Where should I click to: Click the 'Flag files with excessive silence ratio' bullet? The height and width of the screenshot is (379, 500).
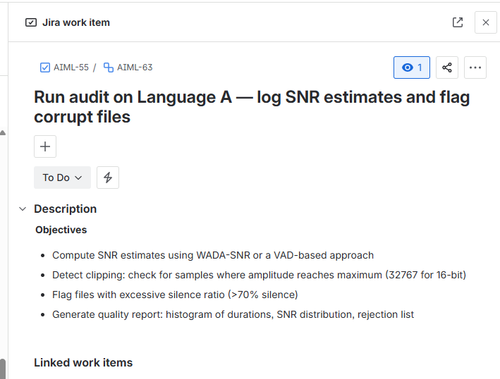(175, 295)
